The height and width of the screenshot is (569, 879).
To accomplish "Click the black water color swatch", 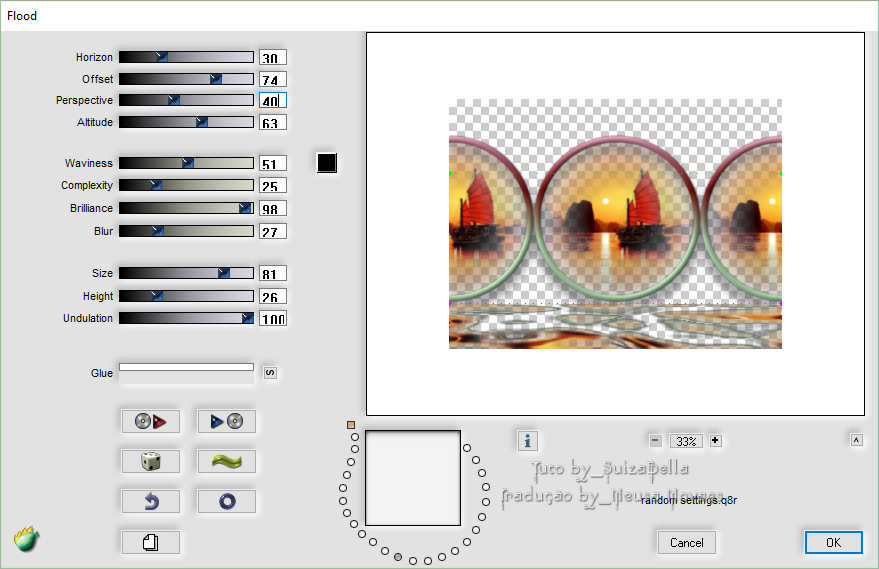I will pos(327,163).
